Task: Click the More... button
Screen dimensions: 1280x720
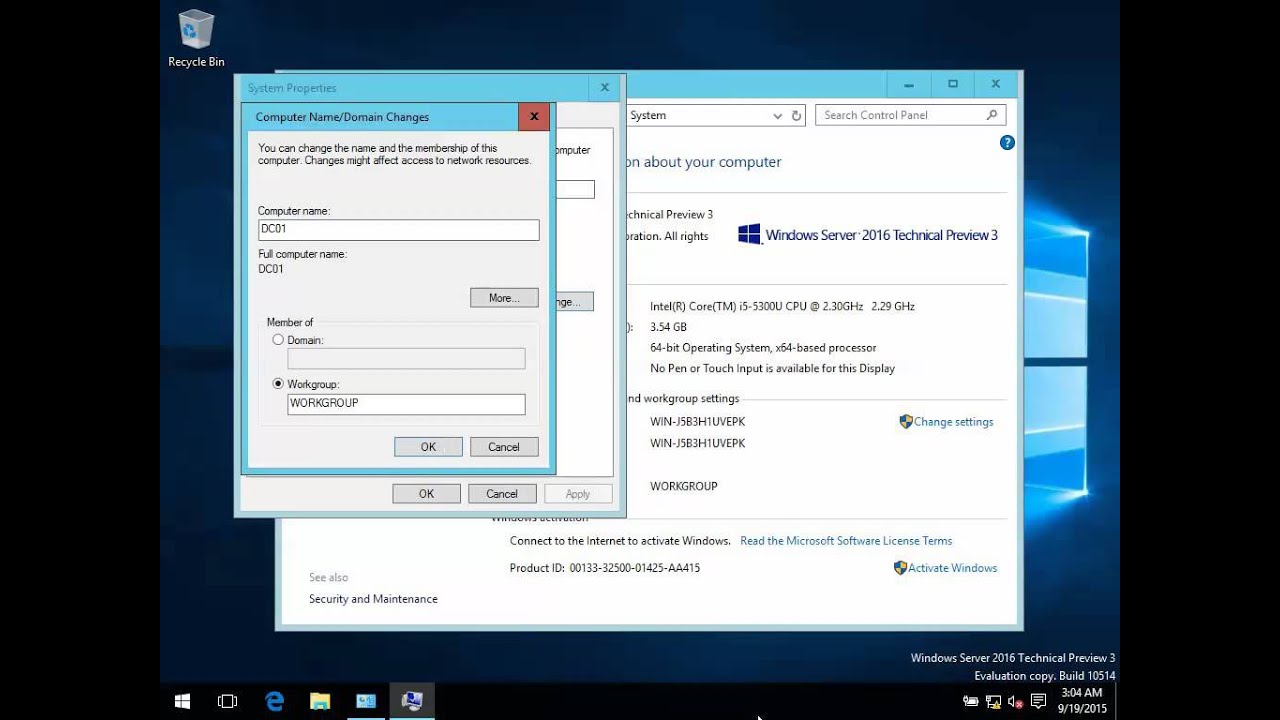Action: 504,298
